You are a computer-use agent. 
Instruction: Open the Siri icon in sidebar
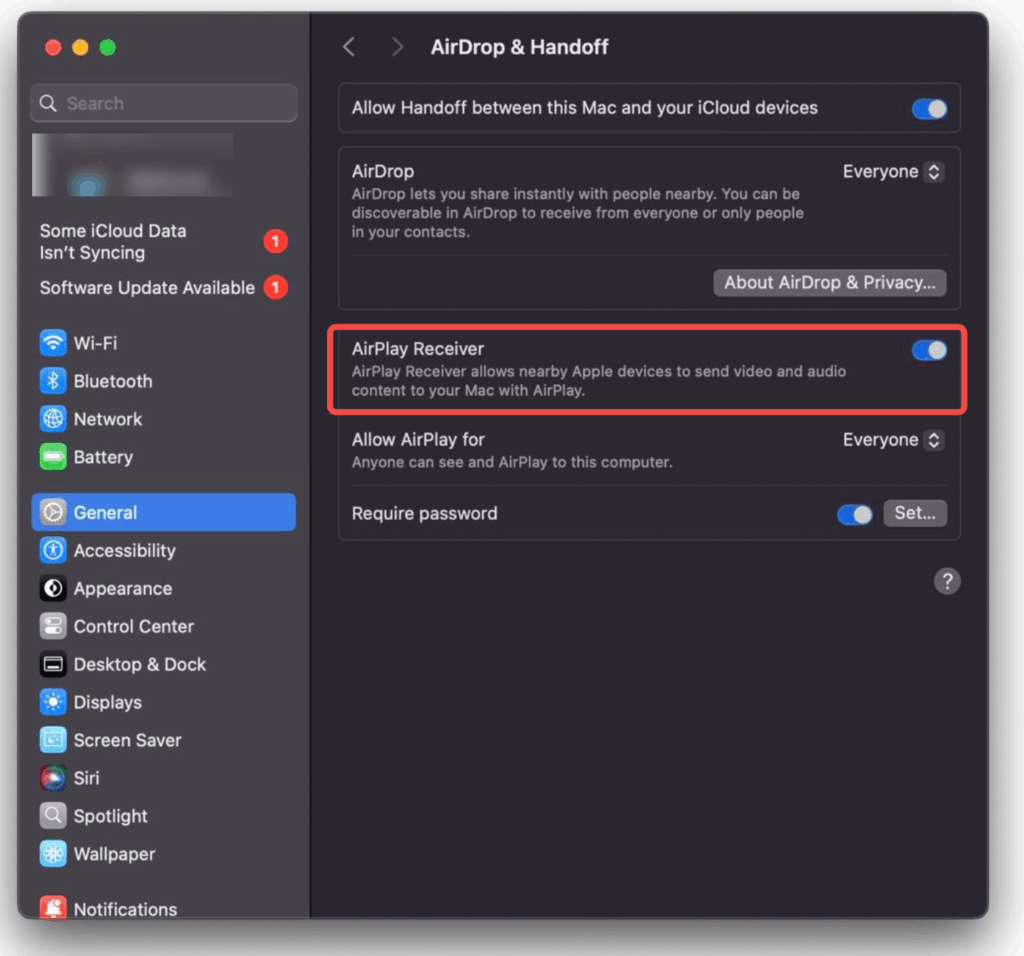click(53, 778)
